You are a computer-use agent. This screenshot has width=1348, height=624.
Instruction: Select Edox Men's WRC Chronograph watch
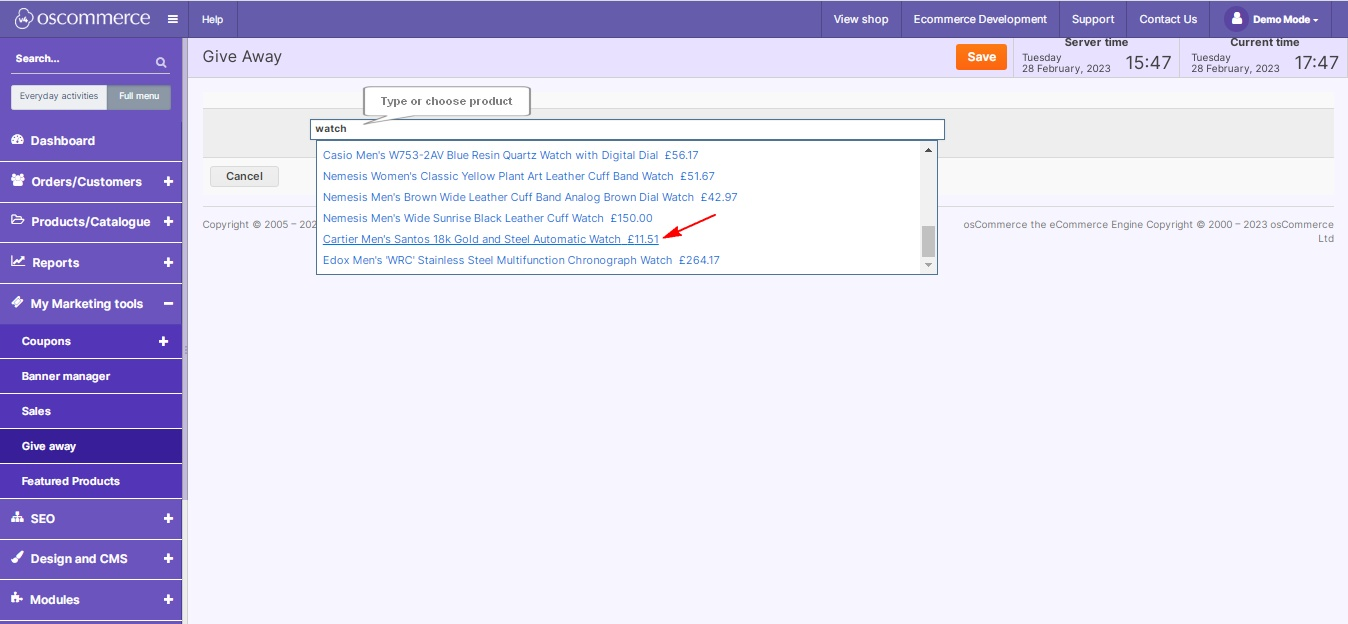click(521, 260)
